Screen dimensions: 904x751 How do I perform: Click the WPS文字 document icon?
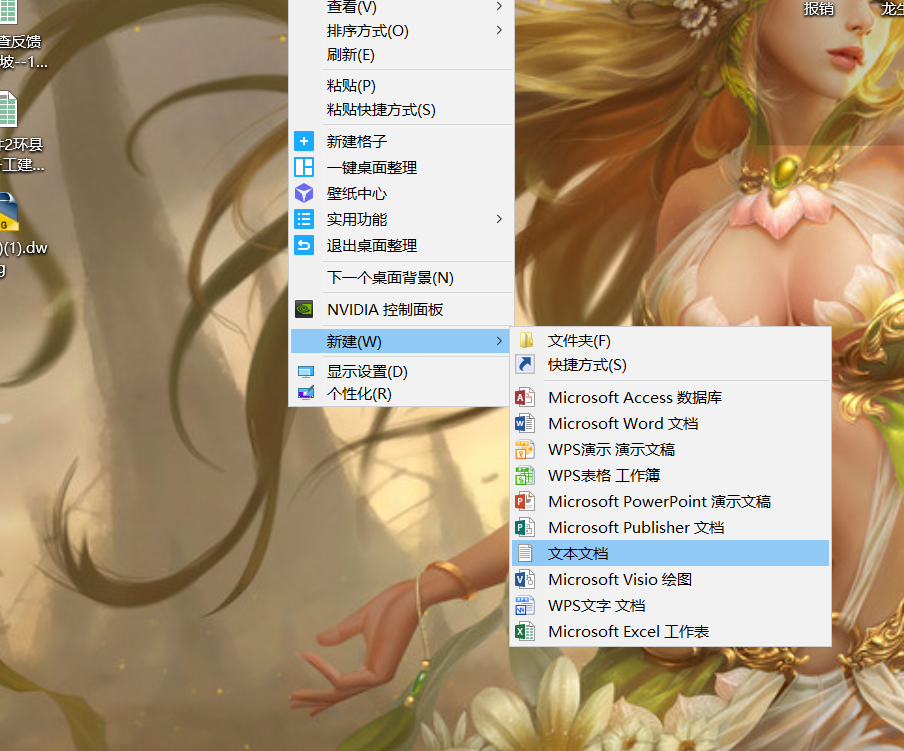(525, 605)
